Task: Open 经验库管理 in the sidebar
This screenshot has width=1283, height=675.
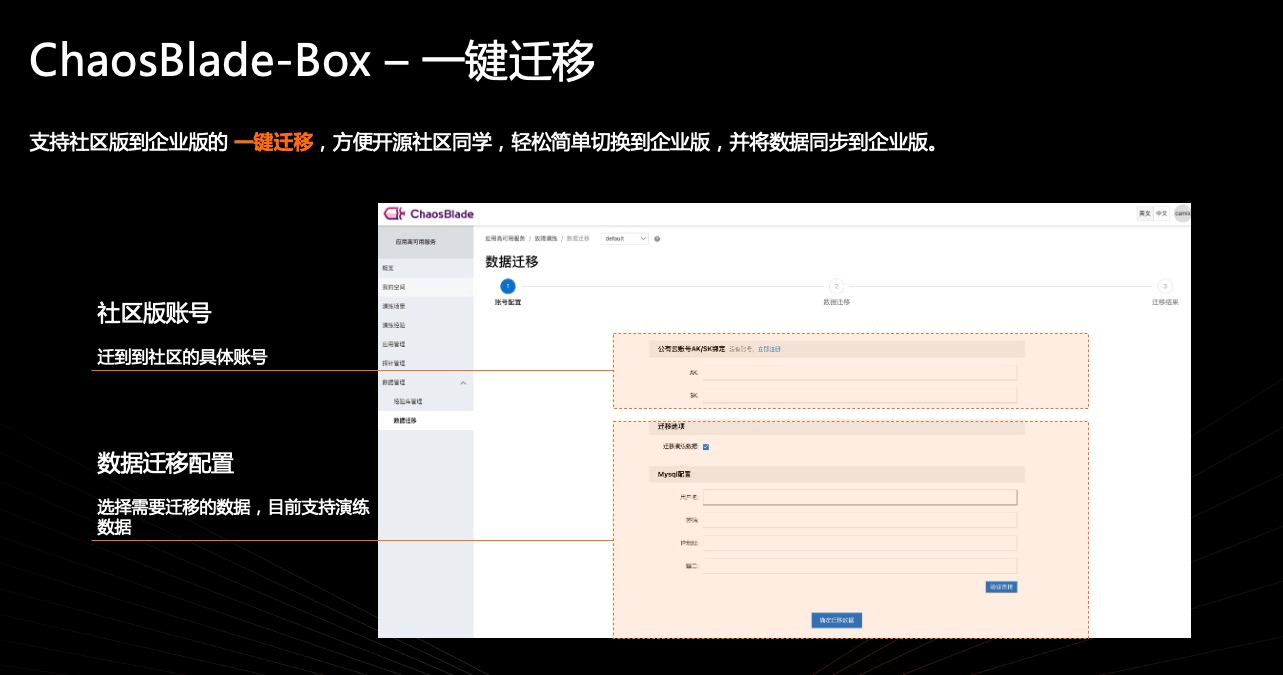Action: tap(408, 401)
